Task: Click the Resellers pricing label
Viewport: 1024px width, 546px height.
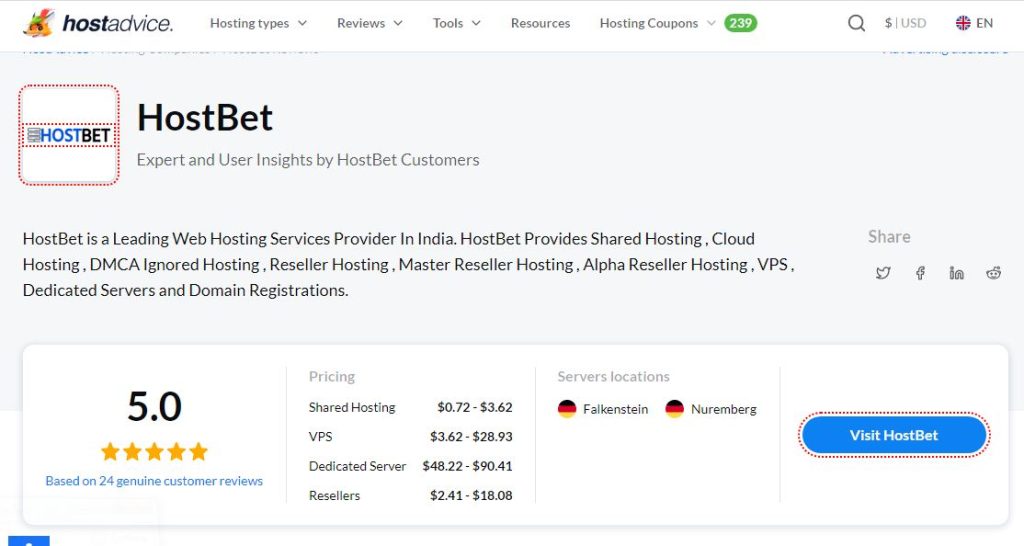Action: tap(334, 495)
